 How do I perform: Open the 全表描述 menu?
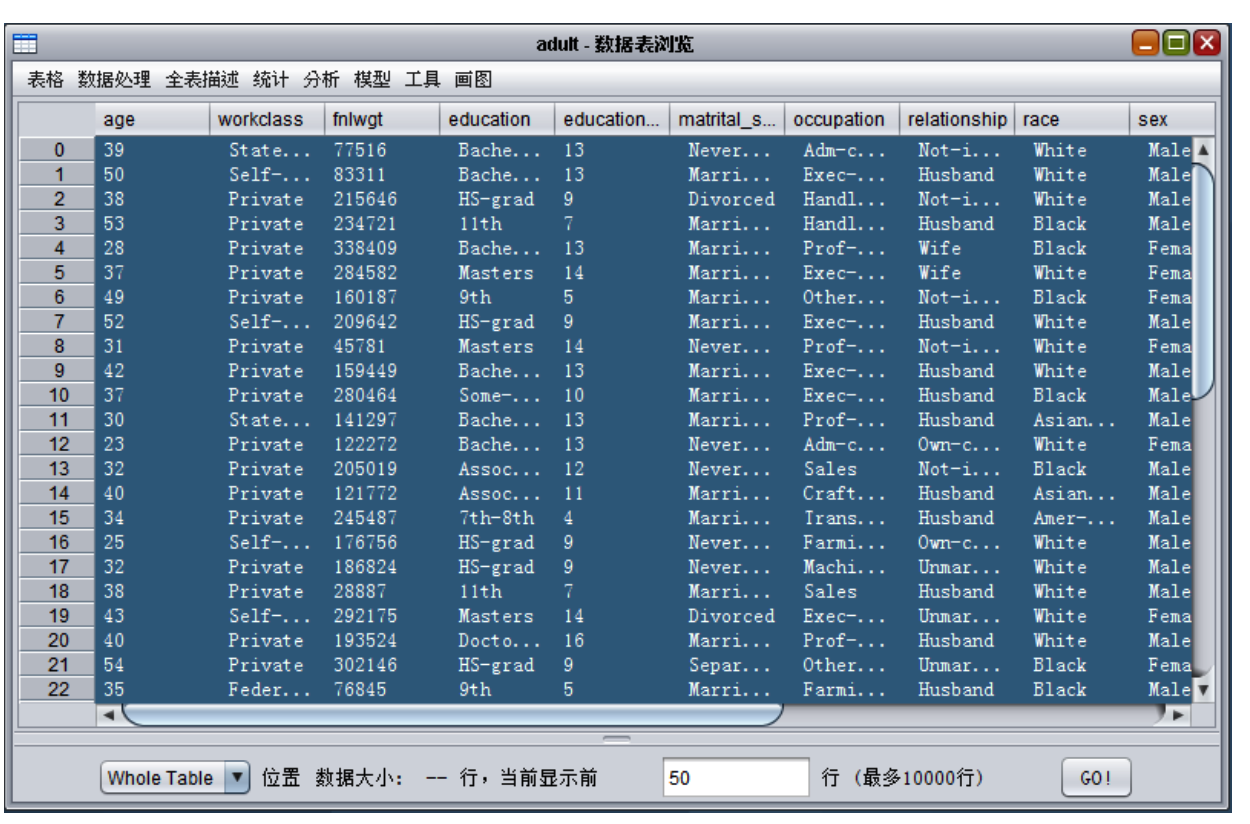(202, 80)
